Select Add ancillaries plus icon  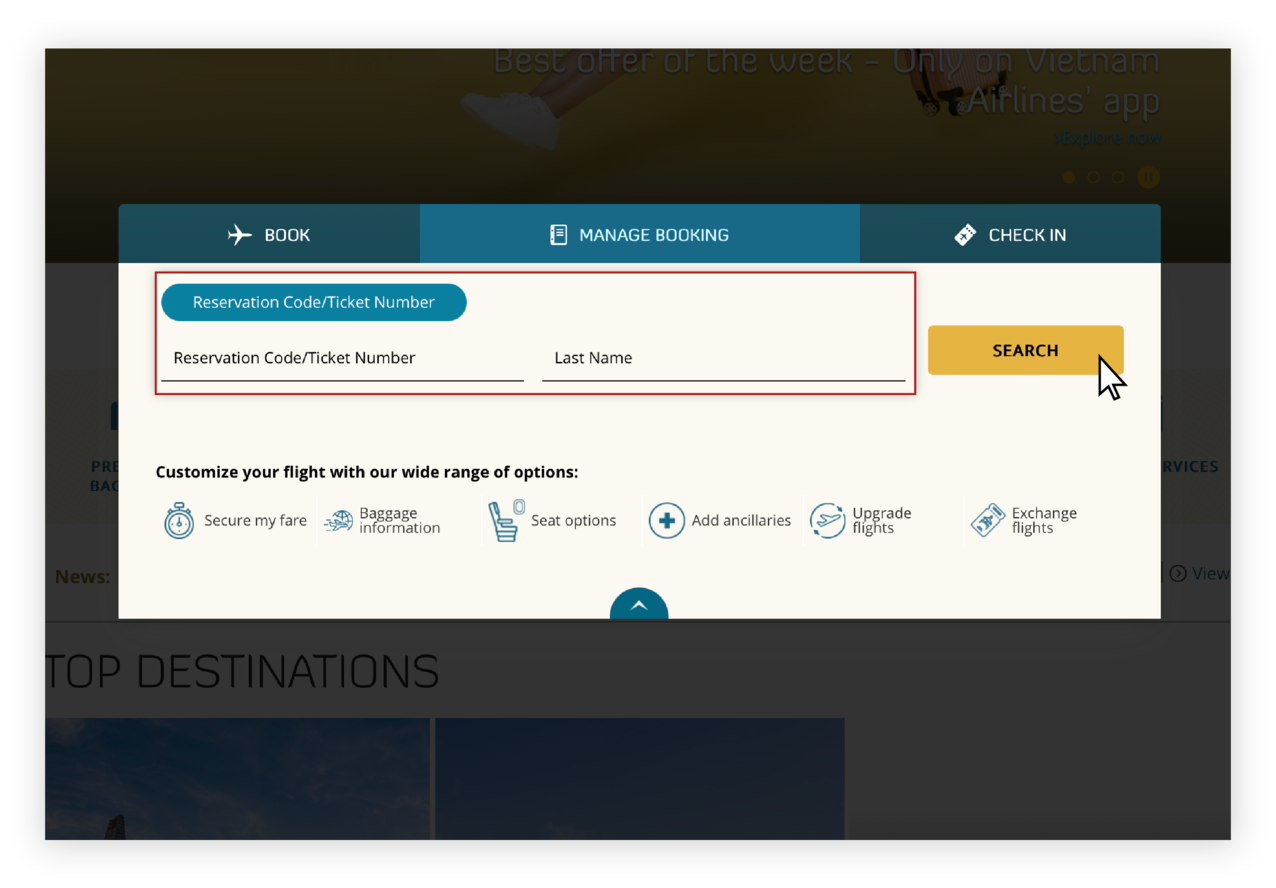(667, 520)
